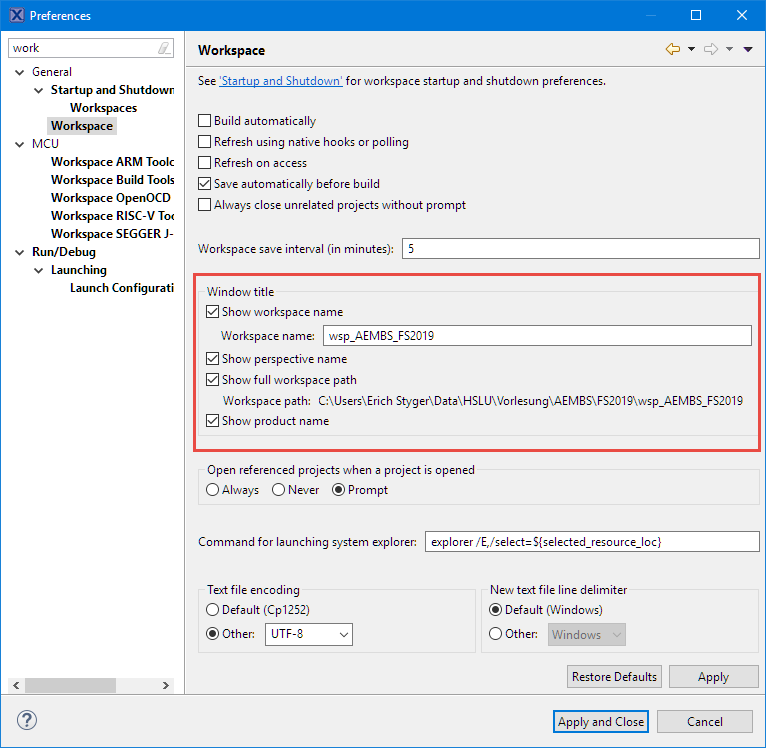Toggle Show perspective name checkbox
The width and height of the screenshot is (766, 748).
click(x=213, y=359)
